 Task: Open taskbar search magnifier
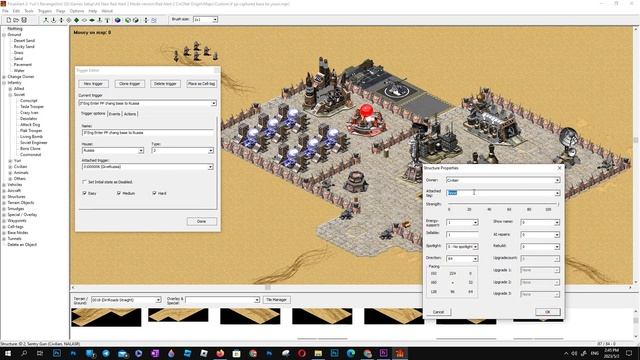(24, 353)
